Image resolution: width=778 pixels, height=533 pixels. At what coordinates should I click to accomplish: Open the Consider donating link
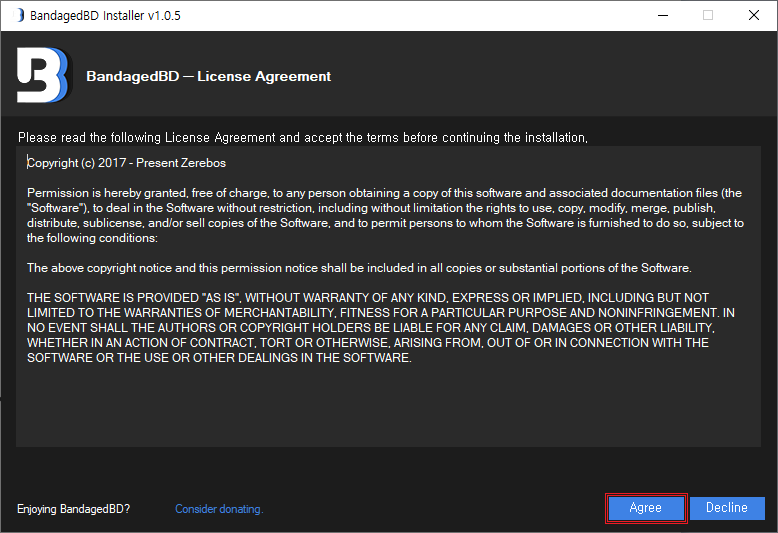219,509
